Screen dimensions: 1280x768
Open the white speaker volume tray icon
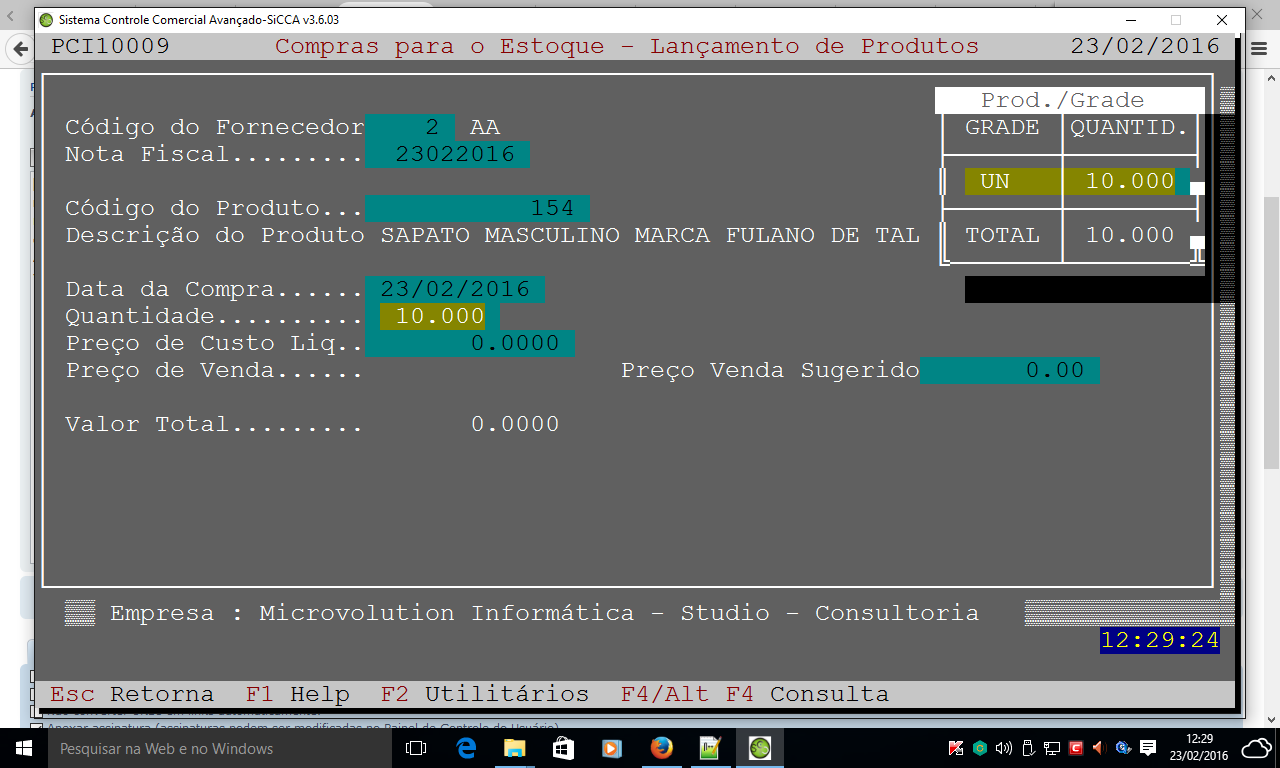tap(1004, 748)
